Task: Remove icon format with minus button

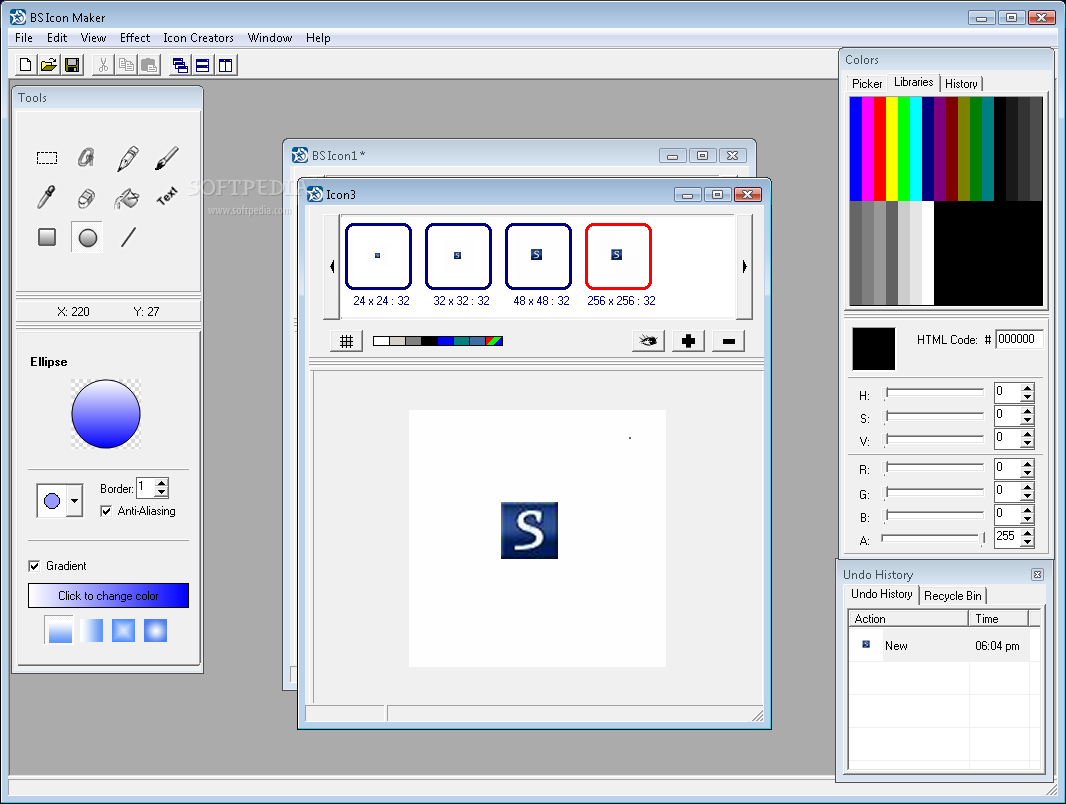Action: click(x=728, y=341)
